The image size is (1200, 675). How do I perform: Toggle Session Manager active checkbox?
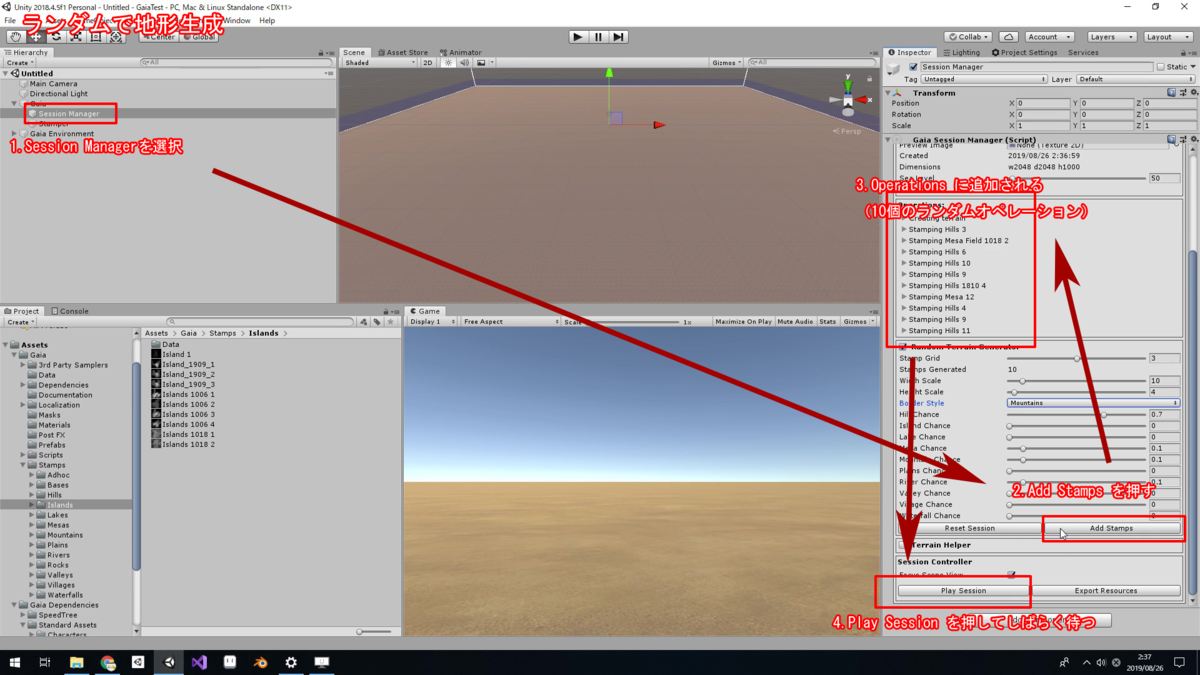tap(913, 67)
